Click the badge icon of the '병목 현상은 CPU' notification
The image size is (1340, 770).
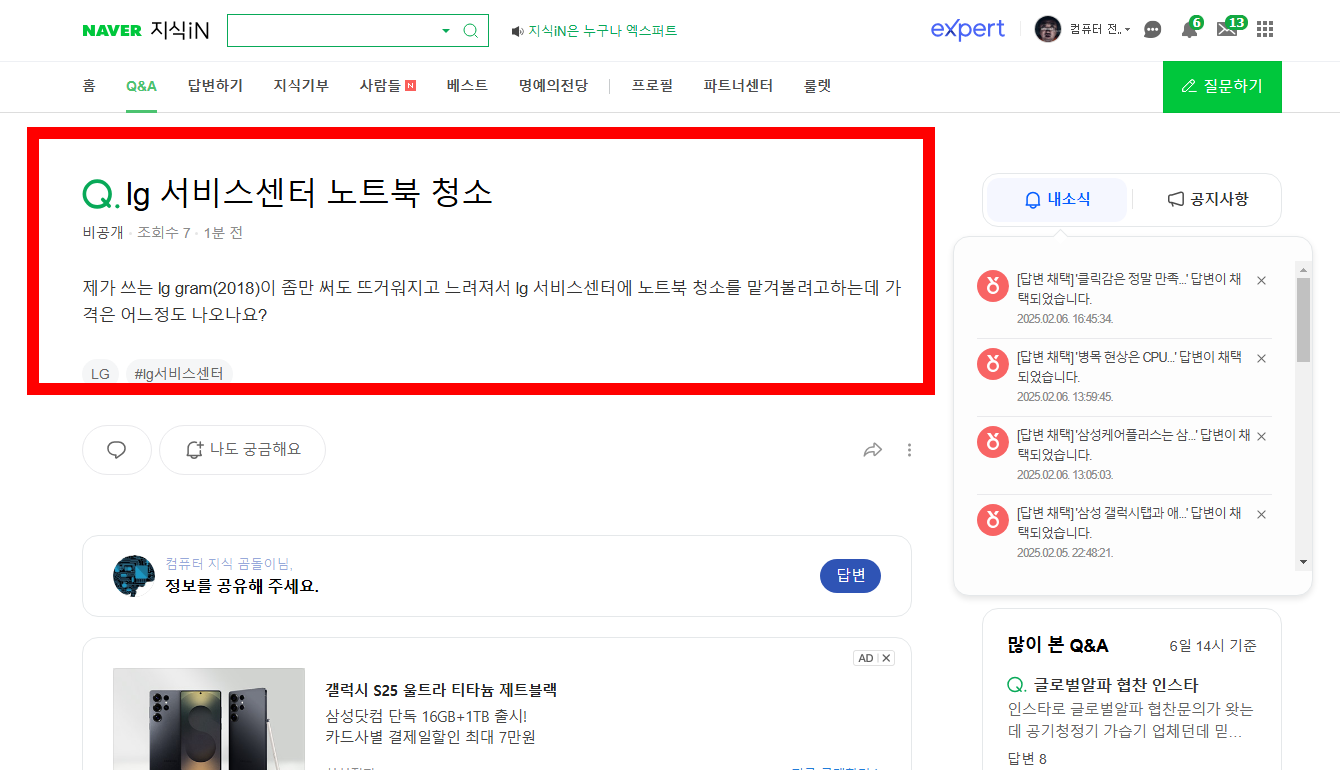click(992, 363)
